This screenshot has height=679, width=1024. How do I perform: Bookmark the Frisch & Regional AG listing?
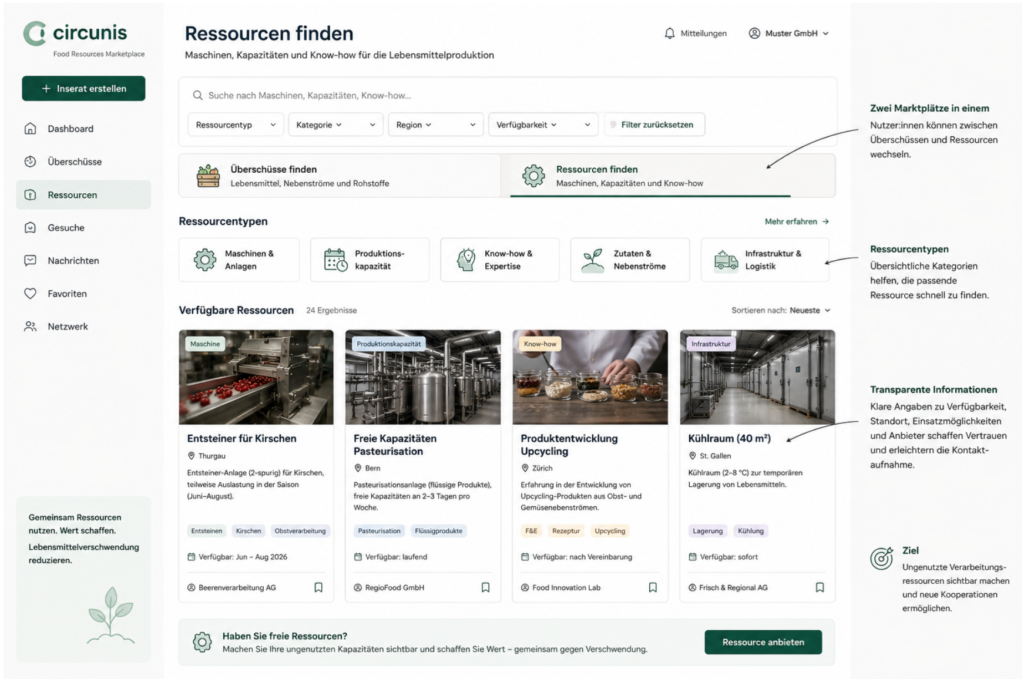(x=820, y=588)
